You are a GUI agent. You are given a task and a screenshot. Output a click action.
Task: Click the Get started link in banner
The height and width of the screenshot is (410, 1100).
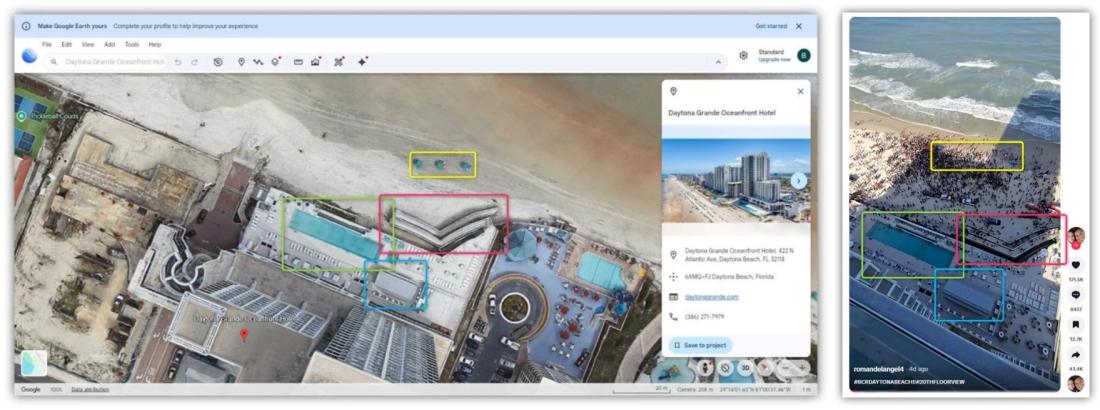pos(769,26)
